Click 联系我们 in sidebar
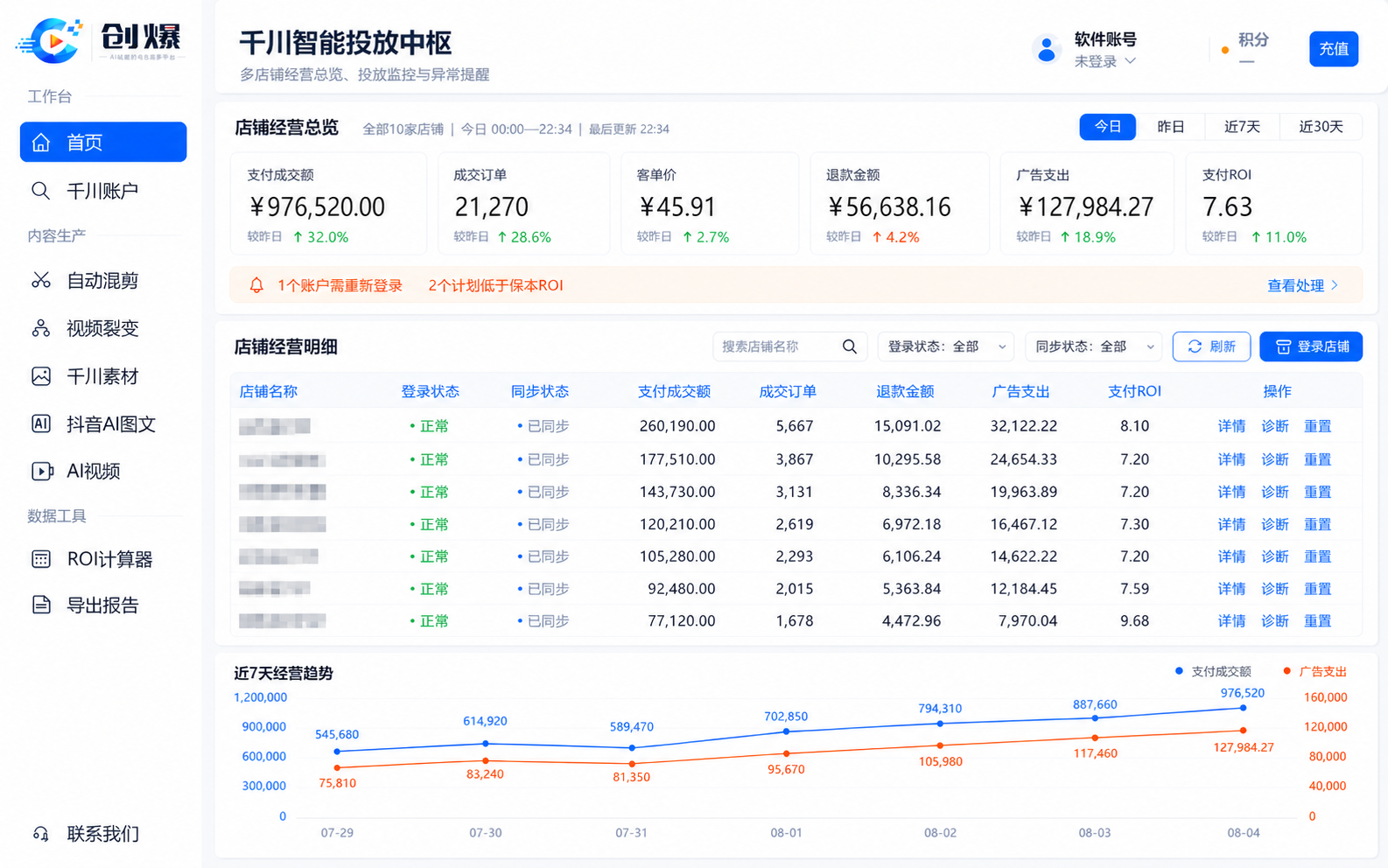This screenshot has height=868, width=1388. [103, 834]
